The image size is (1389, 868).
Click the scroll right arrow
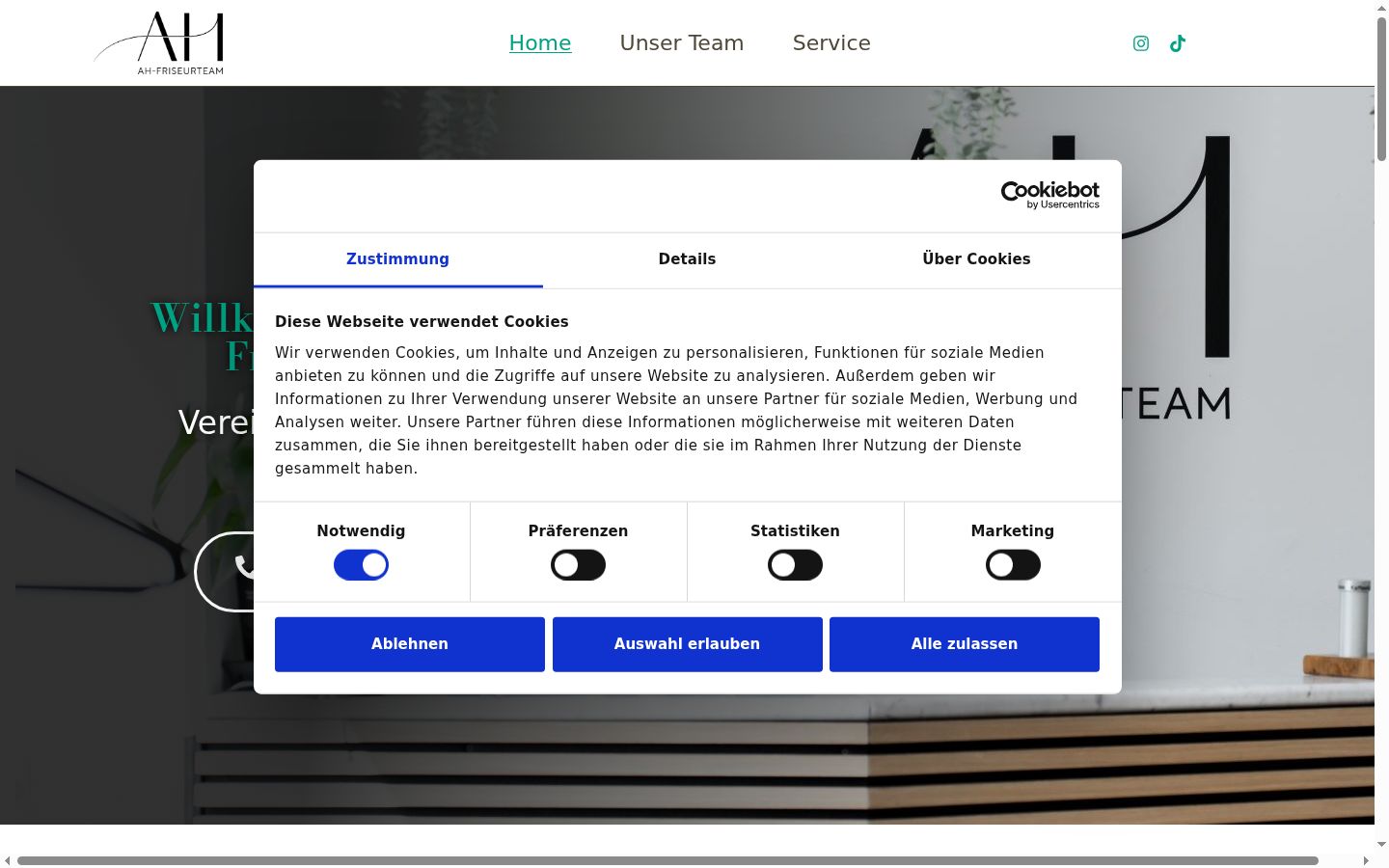tap(1366, 860)
